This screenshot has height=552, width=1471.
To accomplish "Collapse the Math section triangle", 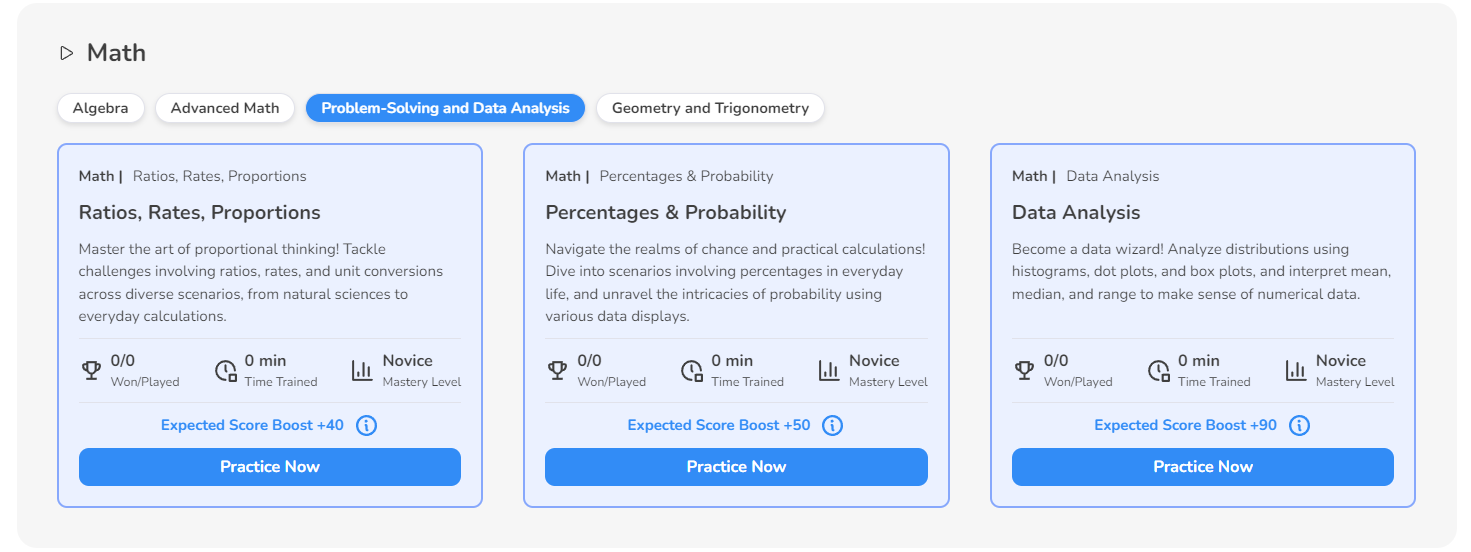I will click(x=67, y=53).
